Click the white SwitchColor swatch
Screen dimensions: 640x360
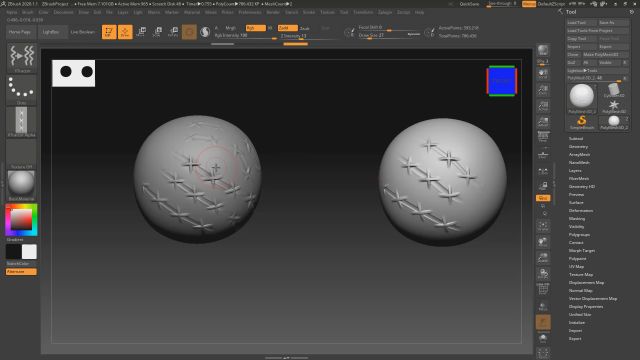[x=29, y=252]
